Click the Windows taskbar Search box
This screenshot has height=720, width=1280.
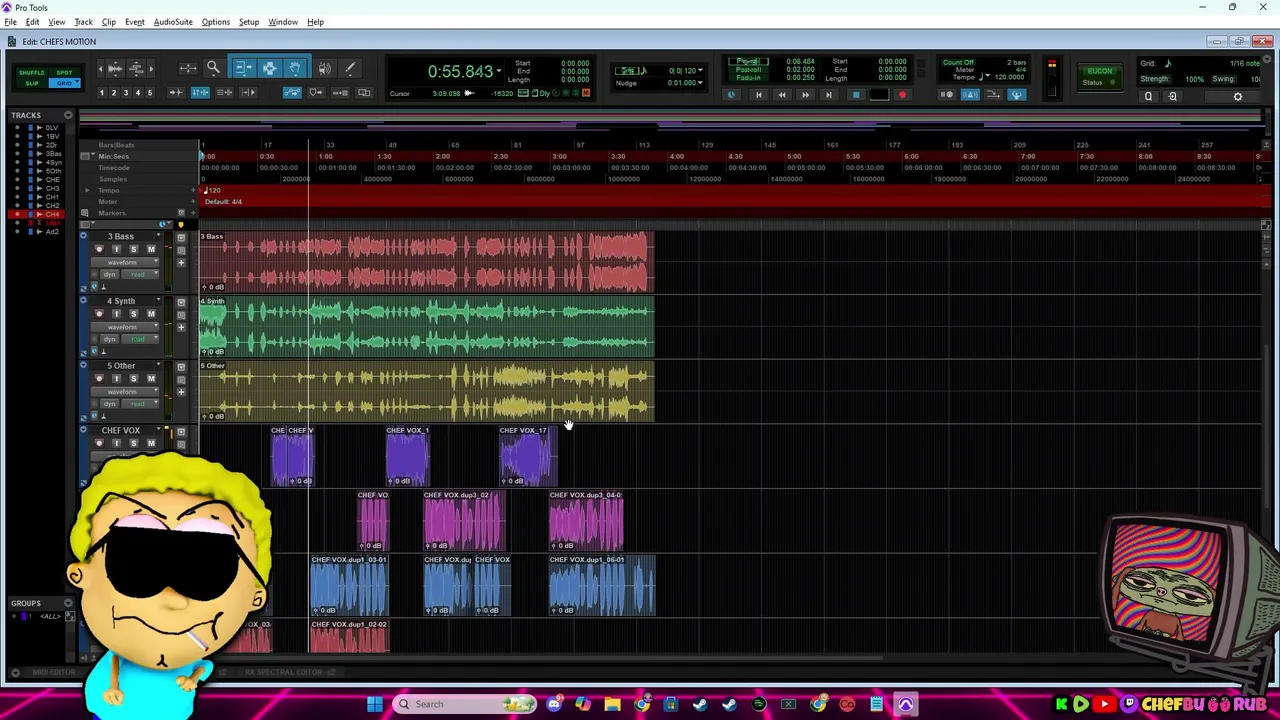pos(464,704)
